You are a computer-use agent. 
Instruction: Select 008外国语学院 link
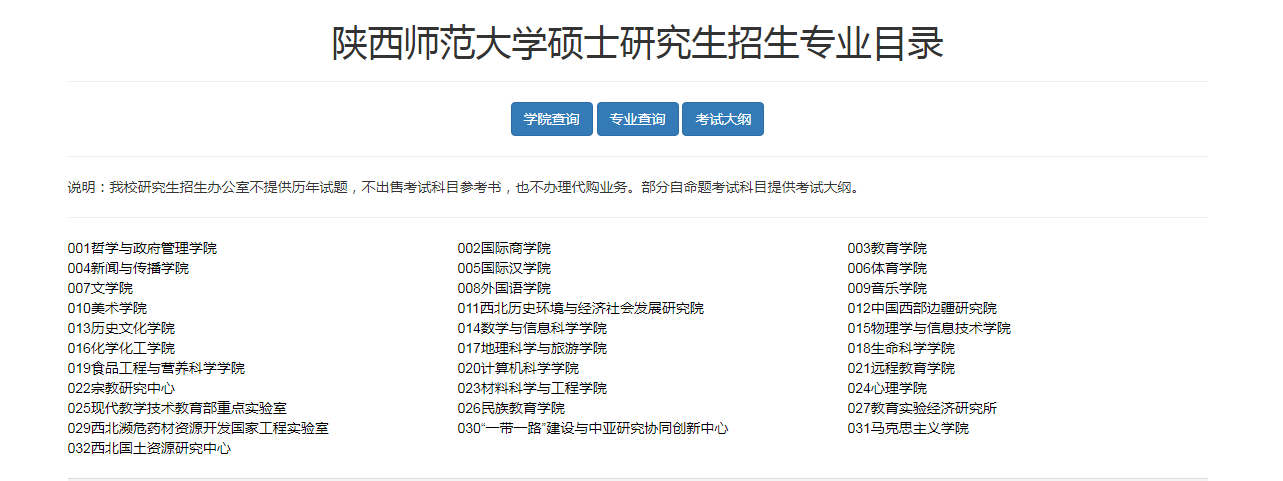(x=504, y=288)
